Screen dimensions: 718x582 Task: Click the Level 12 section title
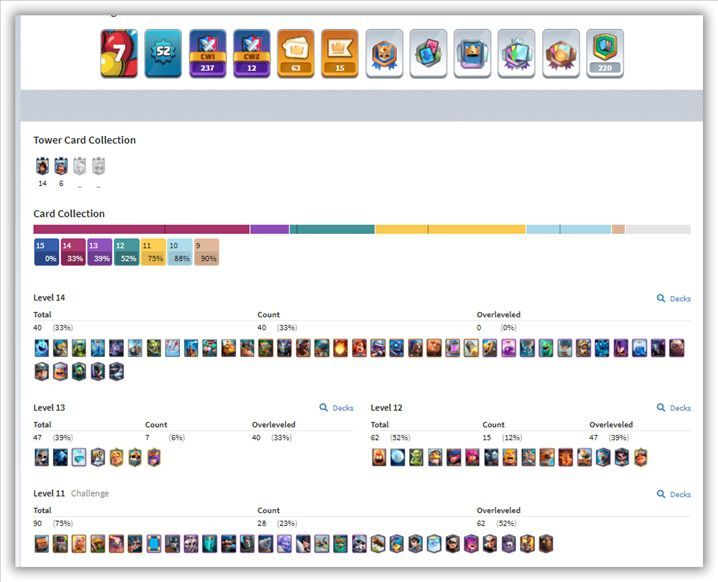coord(386,408)
